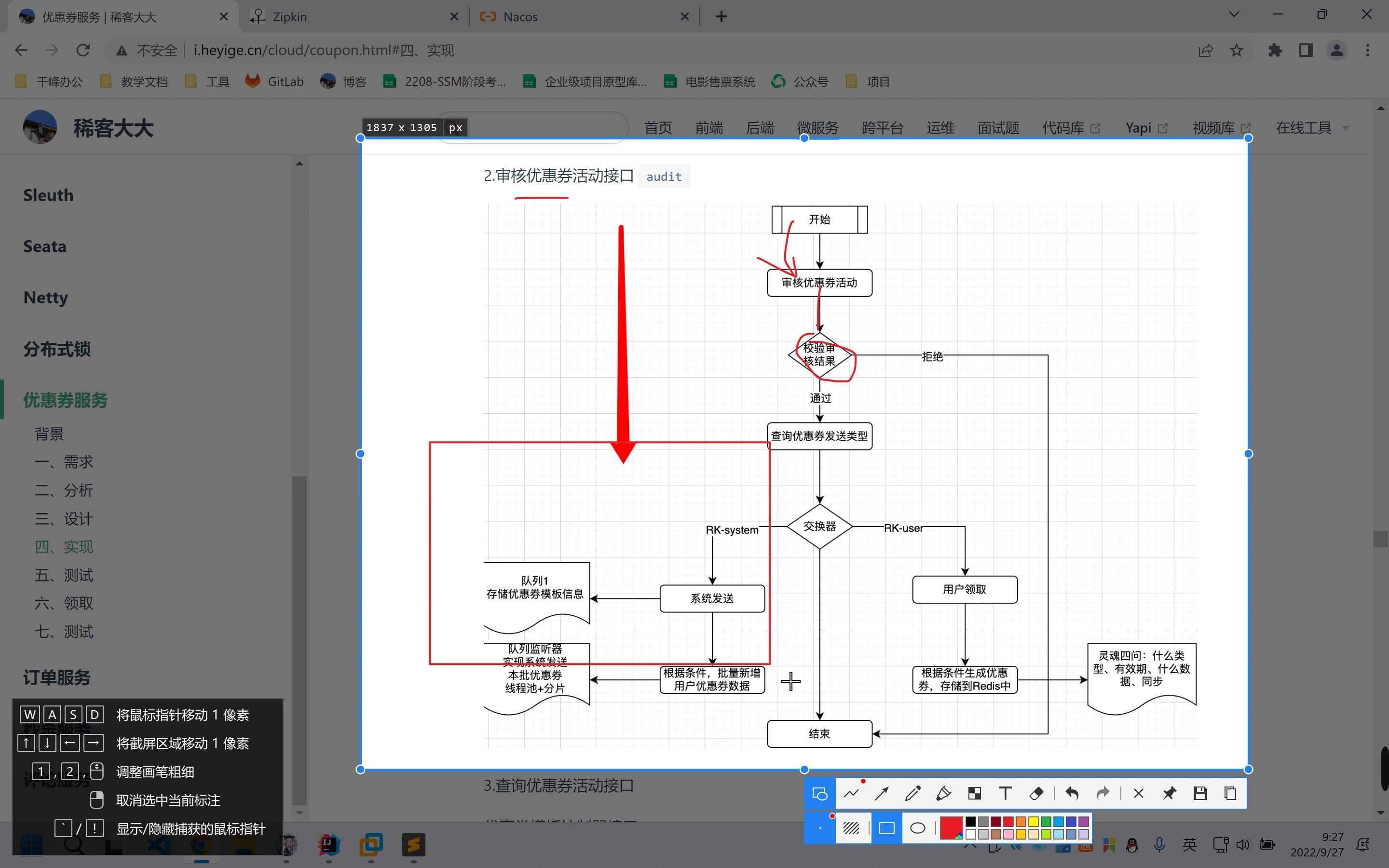Image resolution: width=1389 pixels, height=868 pixels.
Task: Toggle the browser side panel
Action: [1306, 51]
